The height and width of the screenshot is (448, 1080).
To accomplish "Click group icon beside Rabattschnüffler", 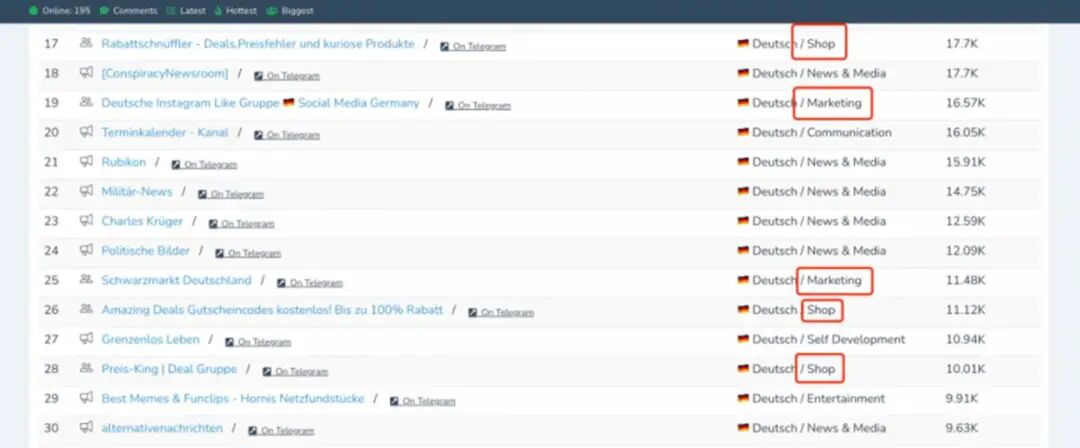I will 86,43.
